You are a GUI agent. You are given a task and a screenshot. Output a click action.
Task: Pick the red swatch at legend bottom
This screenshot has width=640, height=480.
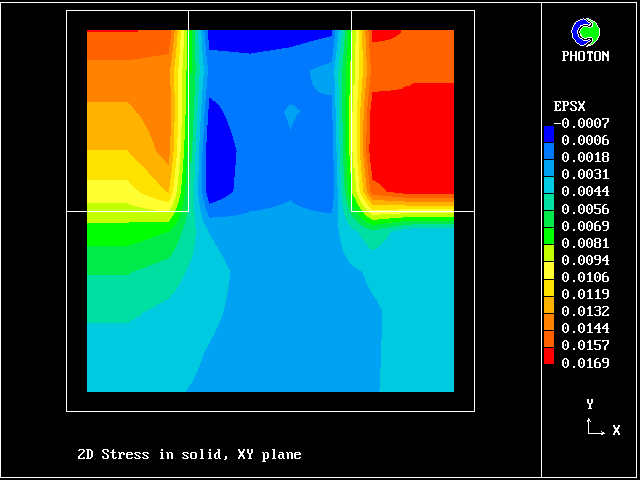pos(548,355)
